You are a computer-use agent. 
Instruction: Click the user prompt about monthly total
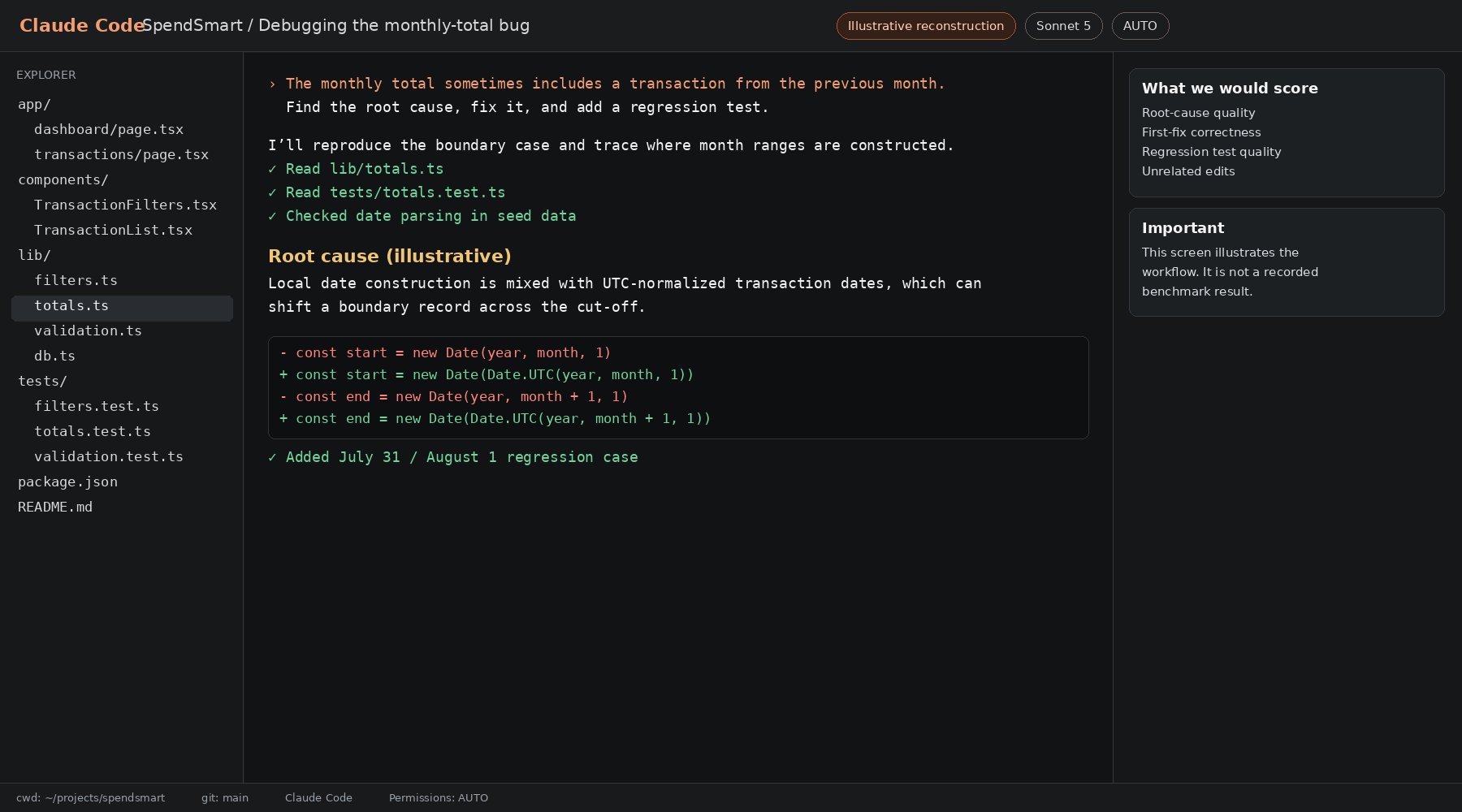tap(607, 84)
